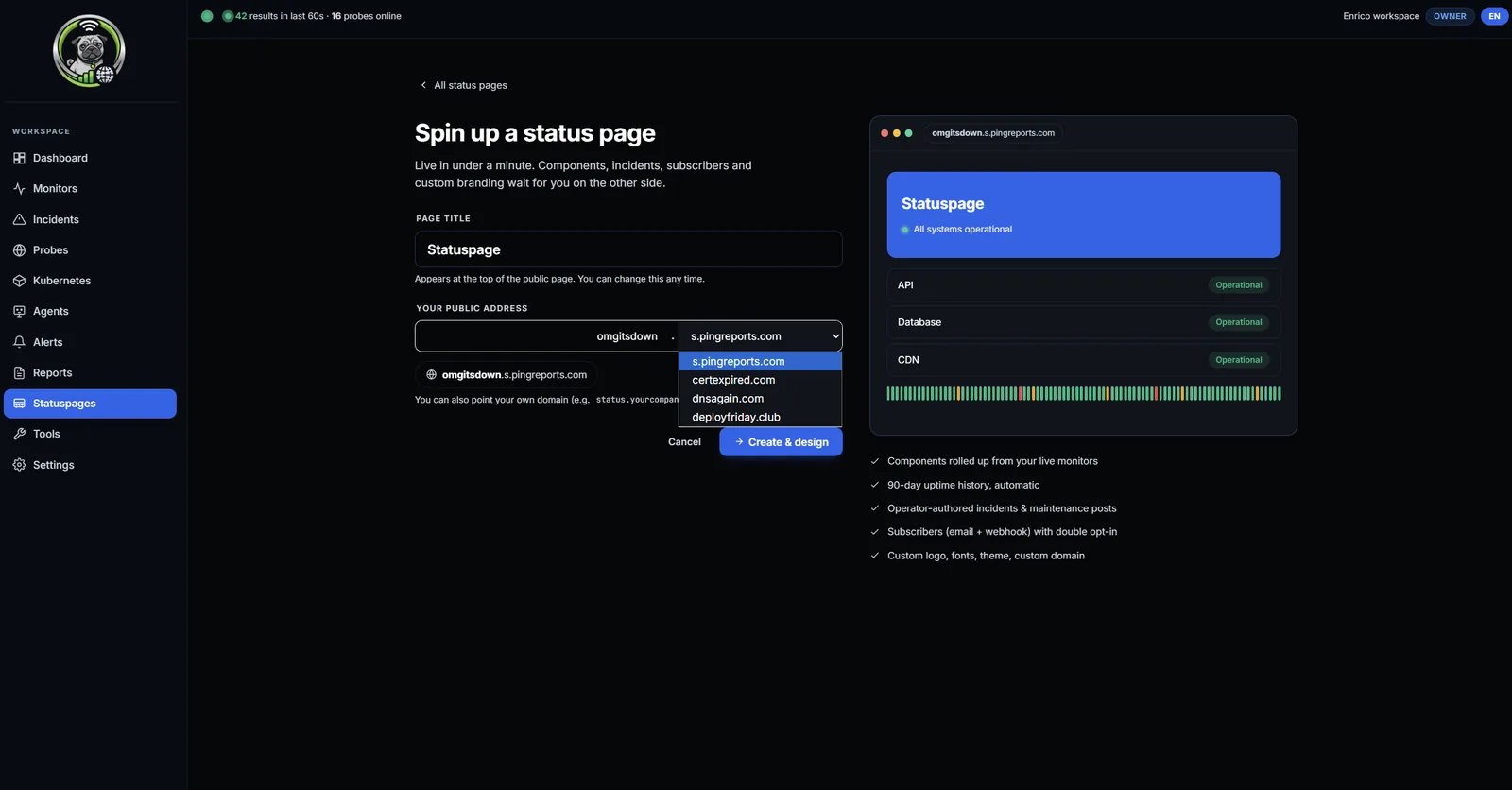
Task: Click the Statuspages icon in sidebar
Action: (19, 404)
